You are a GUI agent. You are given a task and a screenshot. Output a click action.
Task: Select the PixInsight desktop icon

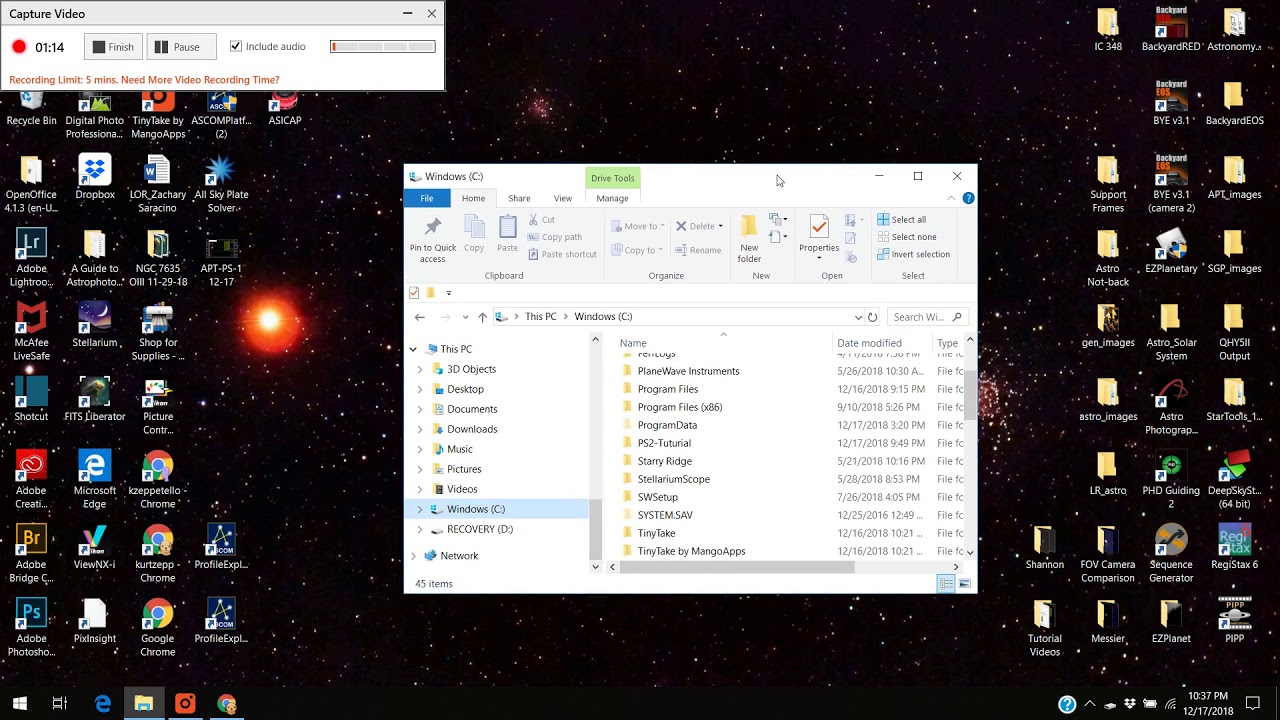[x=95, y=621]
